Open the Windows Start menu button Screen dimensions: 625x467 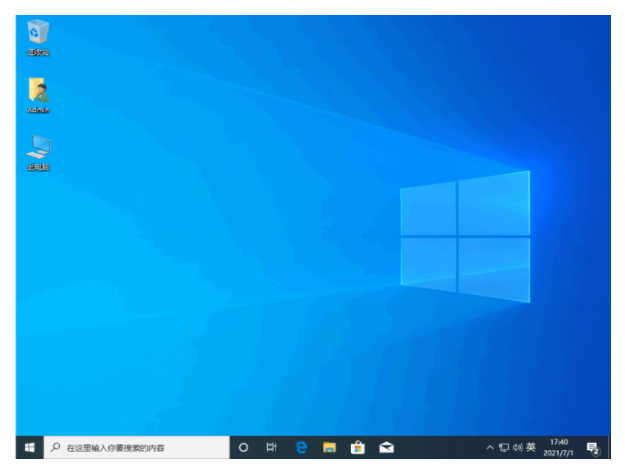pos(29,447)
